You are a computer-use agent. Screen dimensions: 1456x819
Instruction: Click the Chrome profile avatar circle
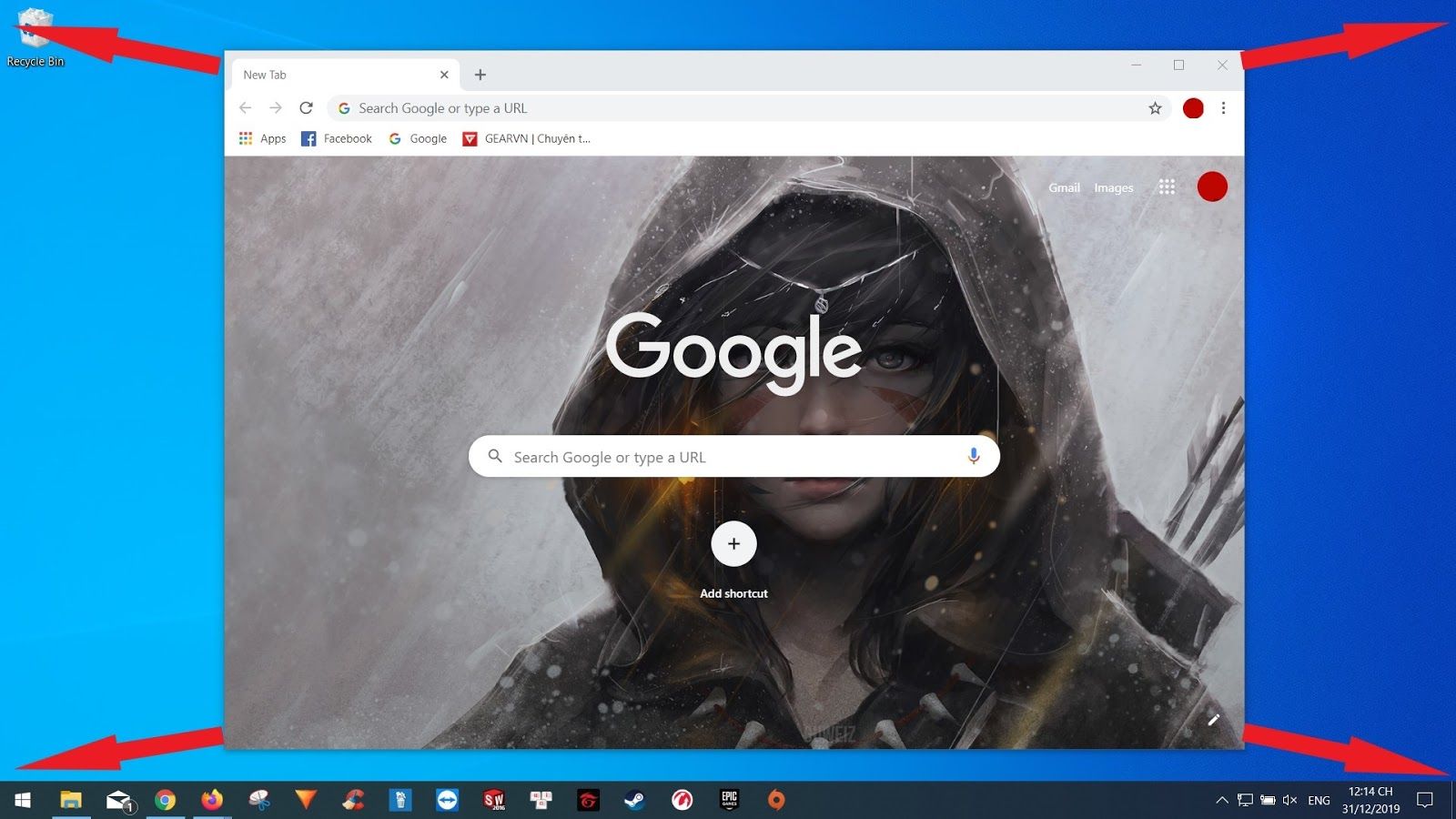[x=1193, y=107]
